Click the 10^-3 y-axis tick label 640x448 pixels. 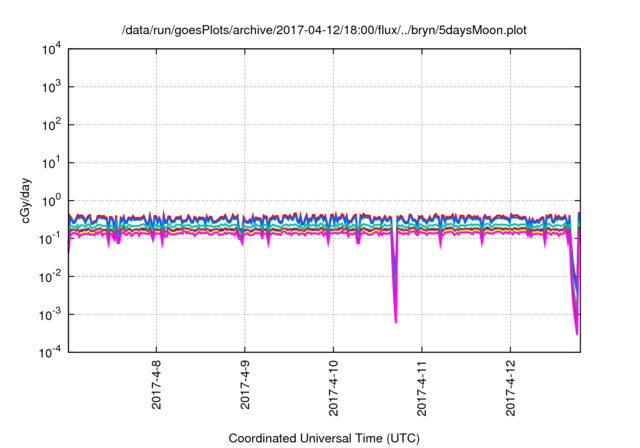point(51,315)
